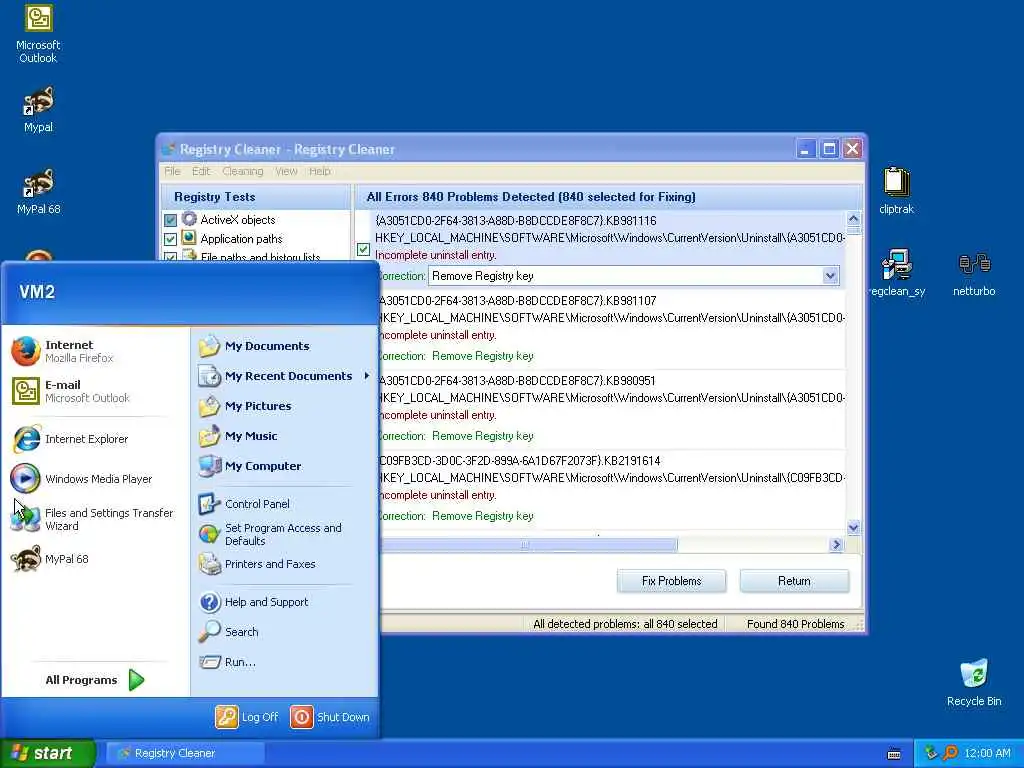Expand My Recent Documents submenu
Image resolution: width=1024 pixels, height=768 pixels.
tap(284, 376)
